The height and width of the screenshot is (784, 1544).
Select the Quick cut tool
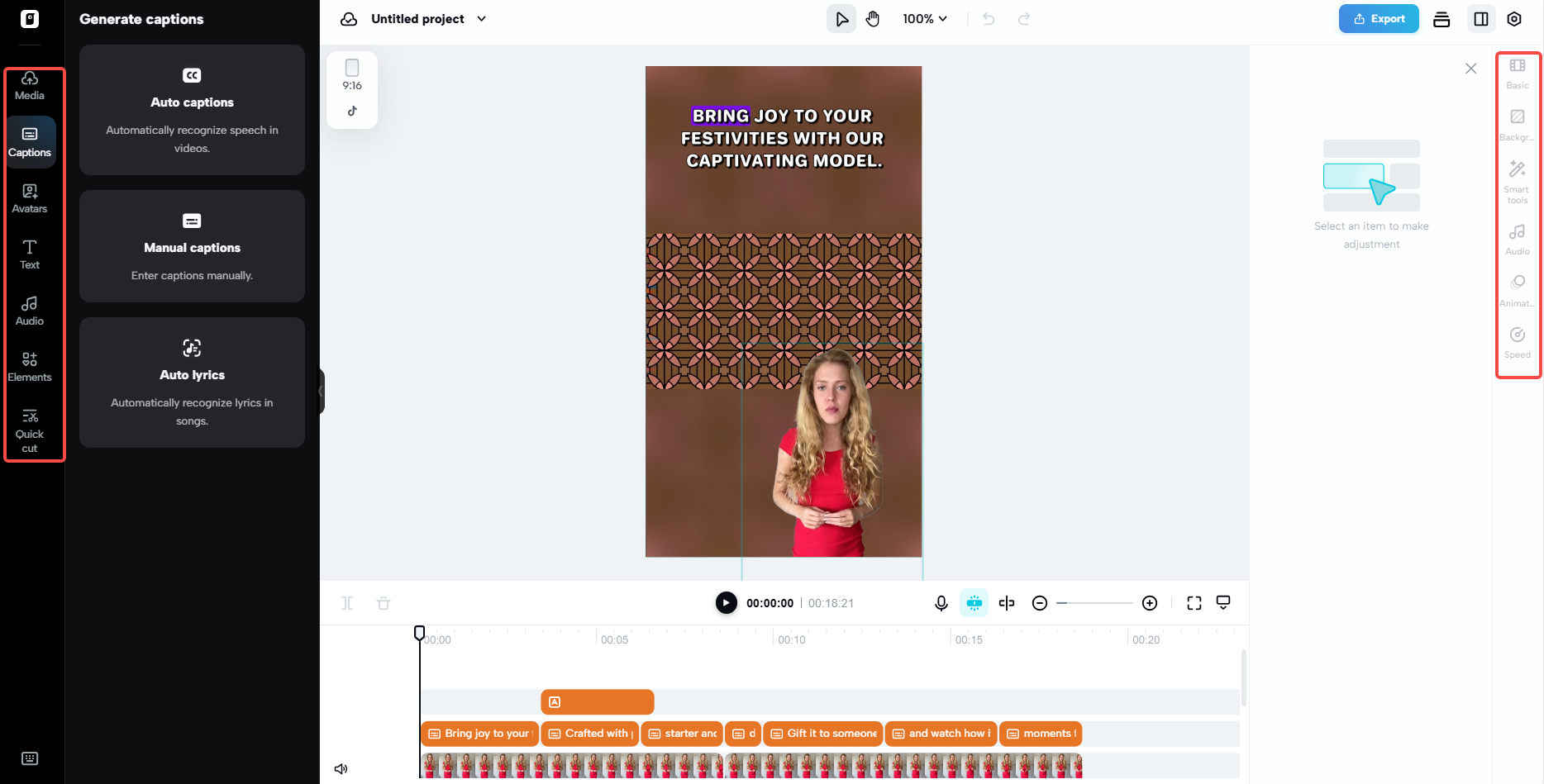(x=30, y=429)
